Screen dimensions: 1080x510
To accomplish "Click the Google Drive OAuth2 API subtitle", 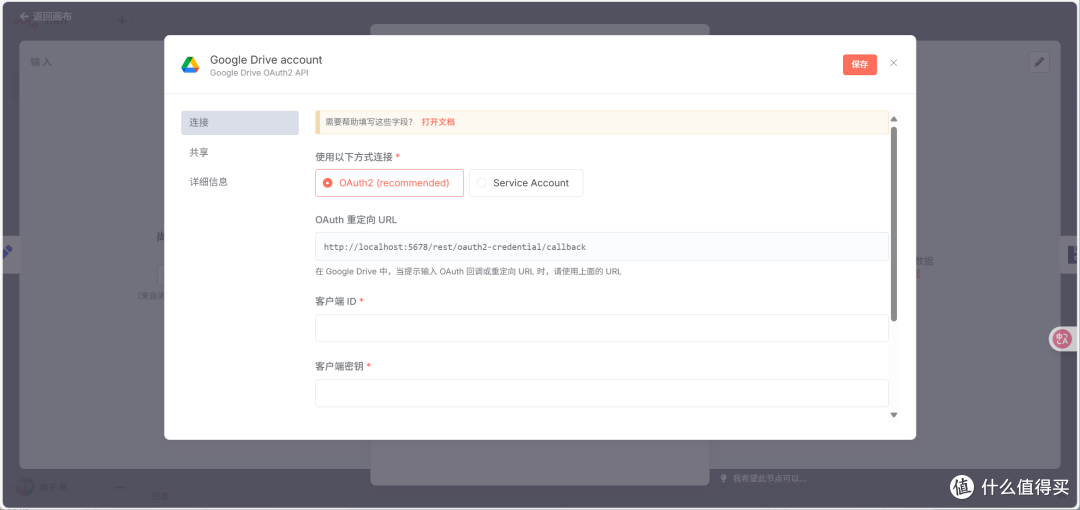I will (x=259, y=72).
